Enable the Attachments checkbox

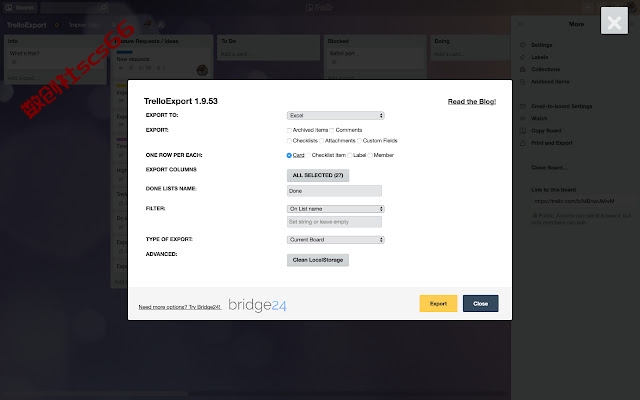click(321, 141)
